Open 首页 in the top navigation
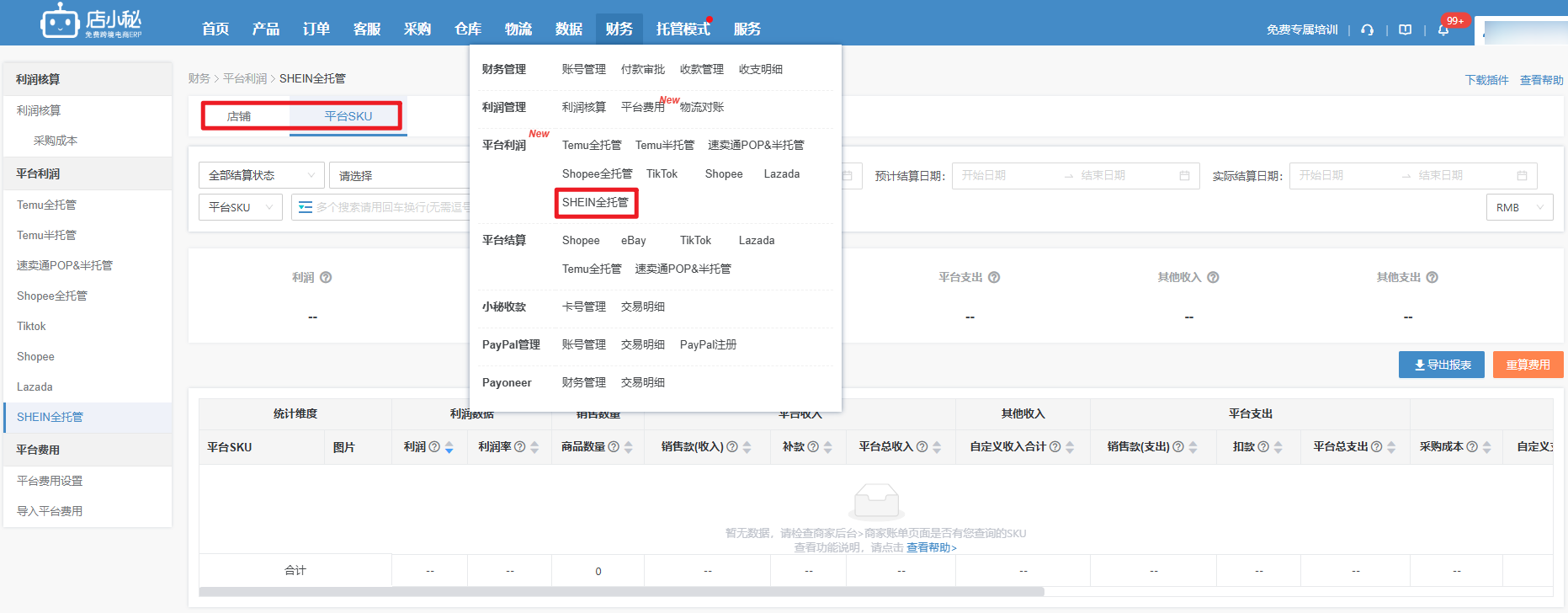Screen dimensions: 1568x613 [x=215, y=29]
